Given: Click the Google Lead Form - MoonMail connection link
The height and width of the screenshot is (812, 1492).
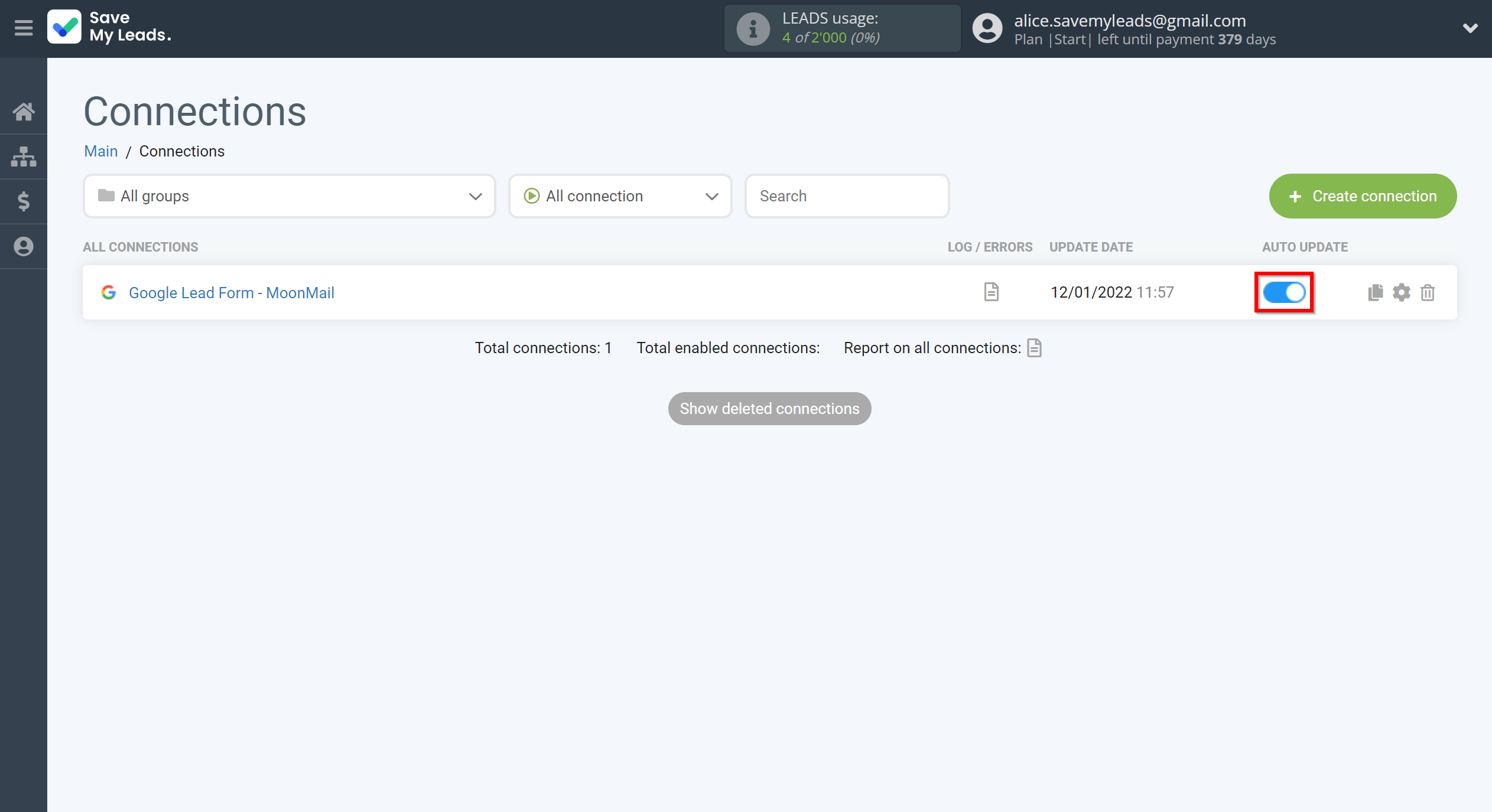Looking at the screenshot, I should coord(232,292).
